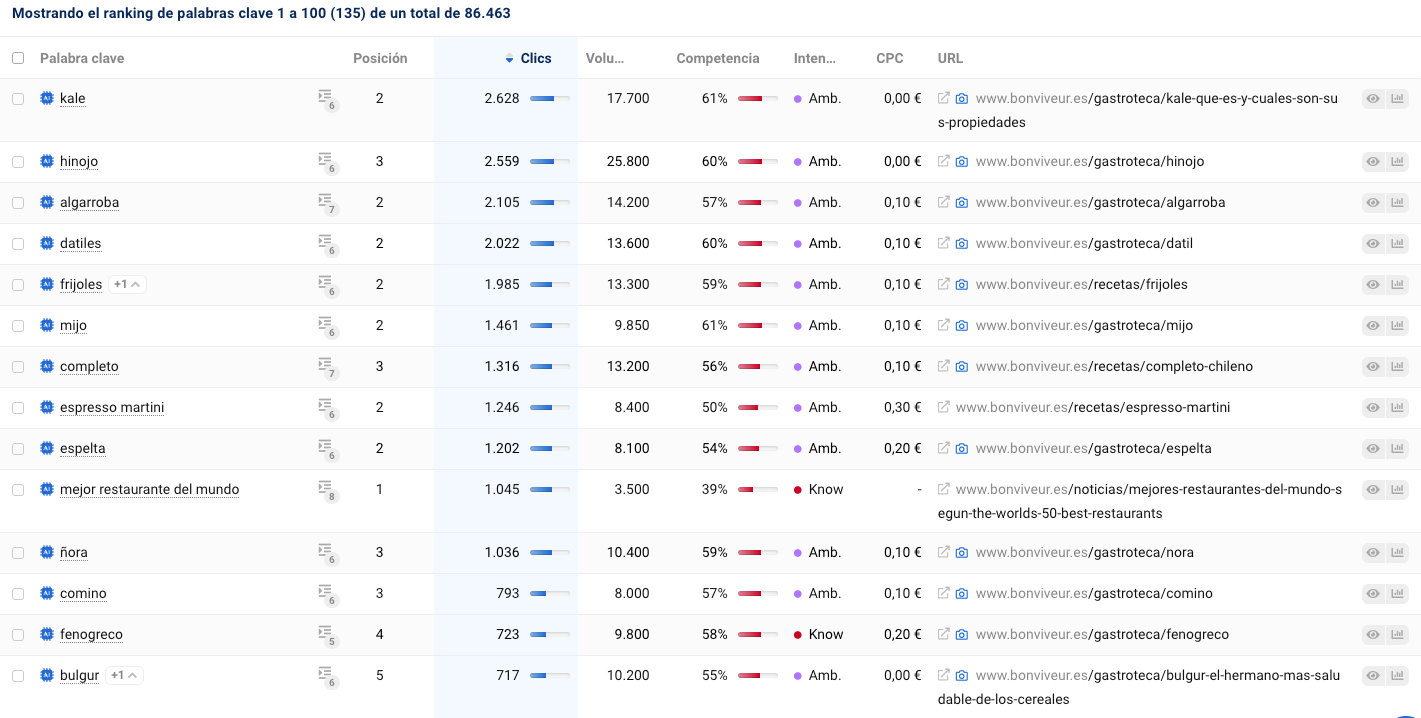Open the completo keyword link
Screen dimensions: 1421x718
click(89, 366)
